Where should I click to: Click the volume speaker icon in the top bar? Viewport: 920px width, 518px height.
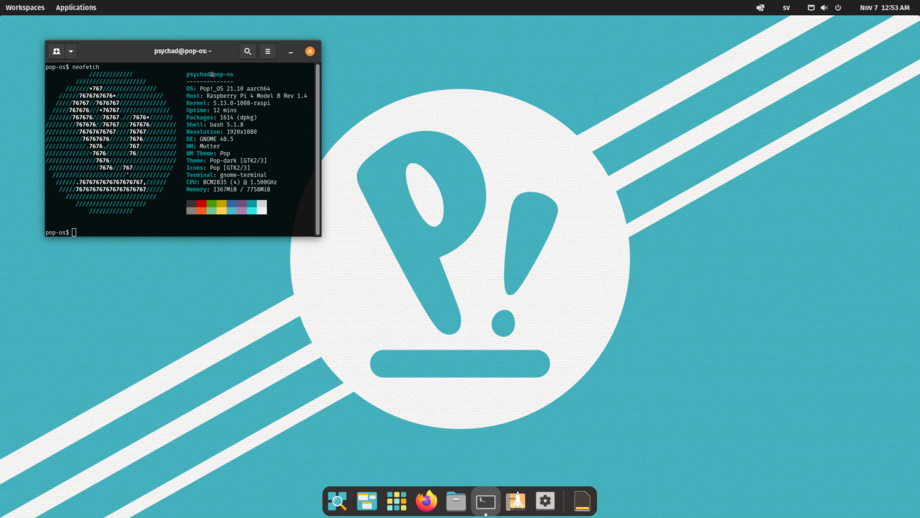824,8
